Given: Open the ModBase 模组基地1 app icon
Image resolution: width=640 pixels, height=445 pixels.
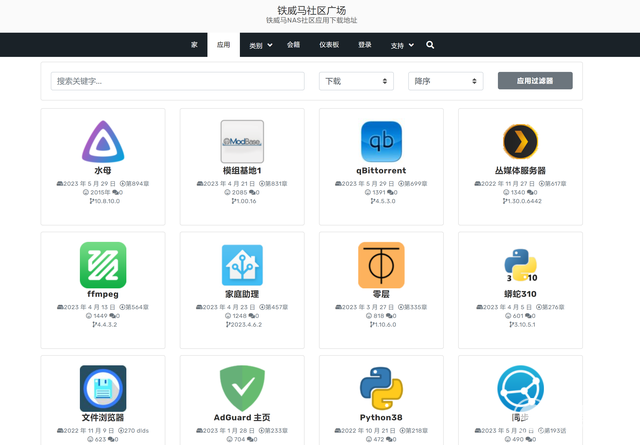Looking at the screenshot, I should pos(242,142).
